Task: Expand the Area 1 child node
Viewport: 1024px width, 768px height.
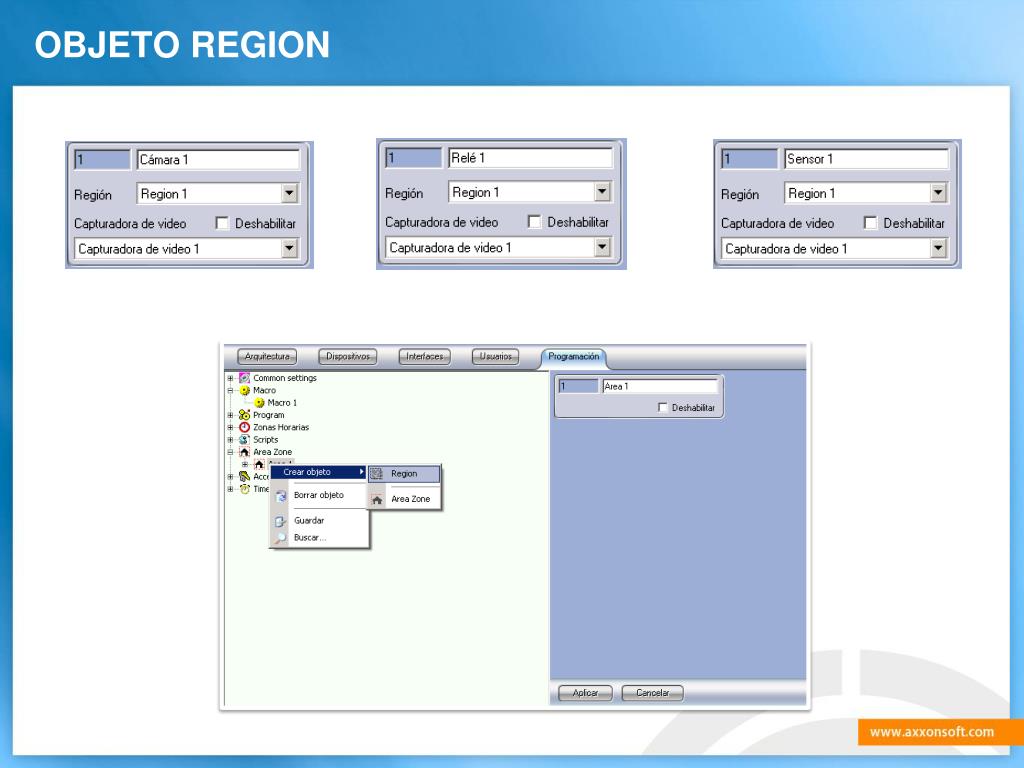Action: click(x=245, y=464)
